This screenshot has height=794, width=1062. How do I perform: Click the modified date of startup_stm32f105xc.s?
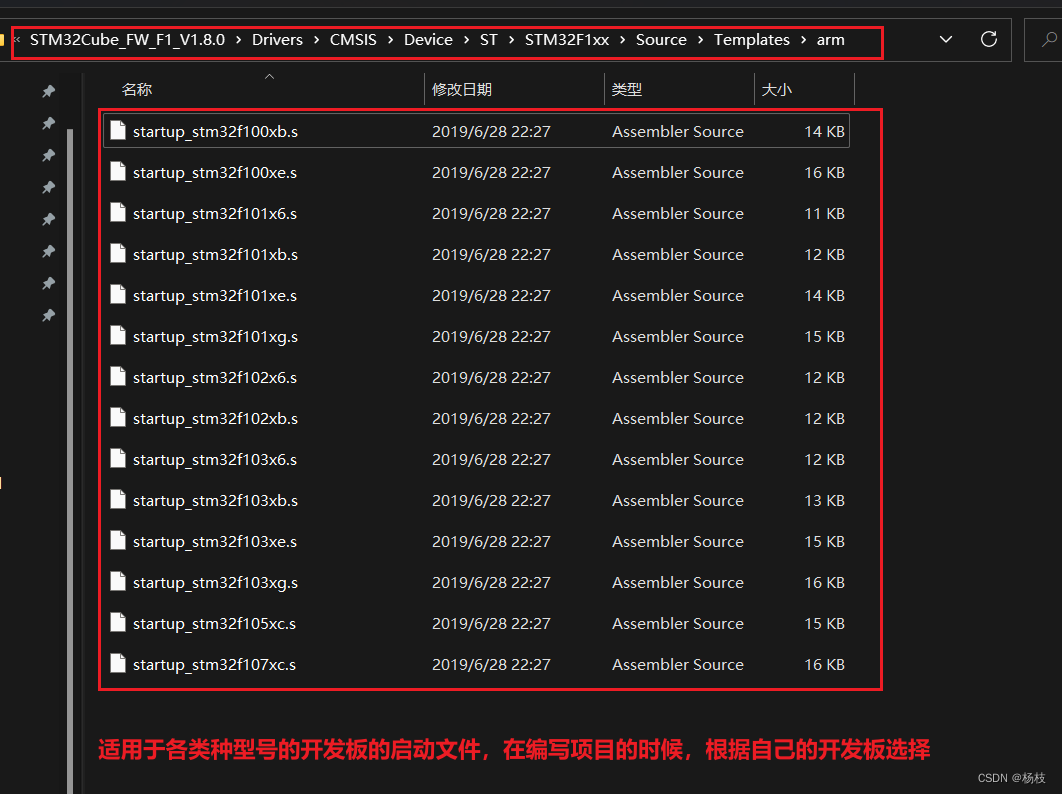[x=491, y=623]
